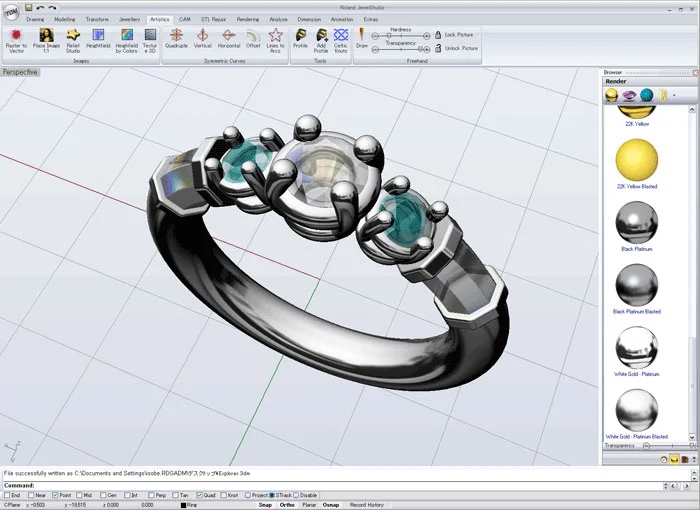Toggle the Project osnap option
Screen dimensions: 700x510
[x=248, y=495]
